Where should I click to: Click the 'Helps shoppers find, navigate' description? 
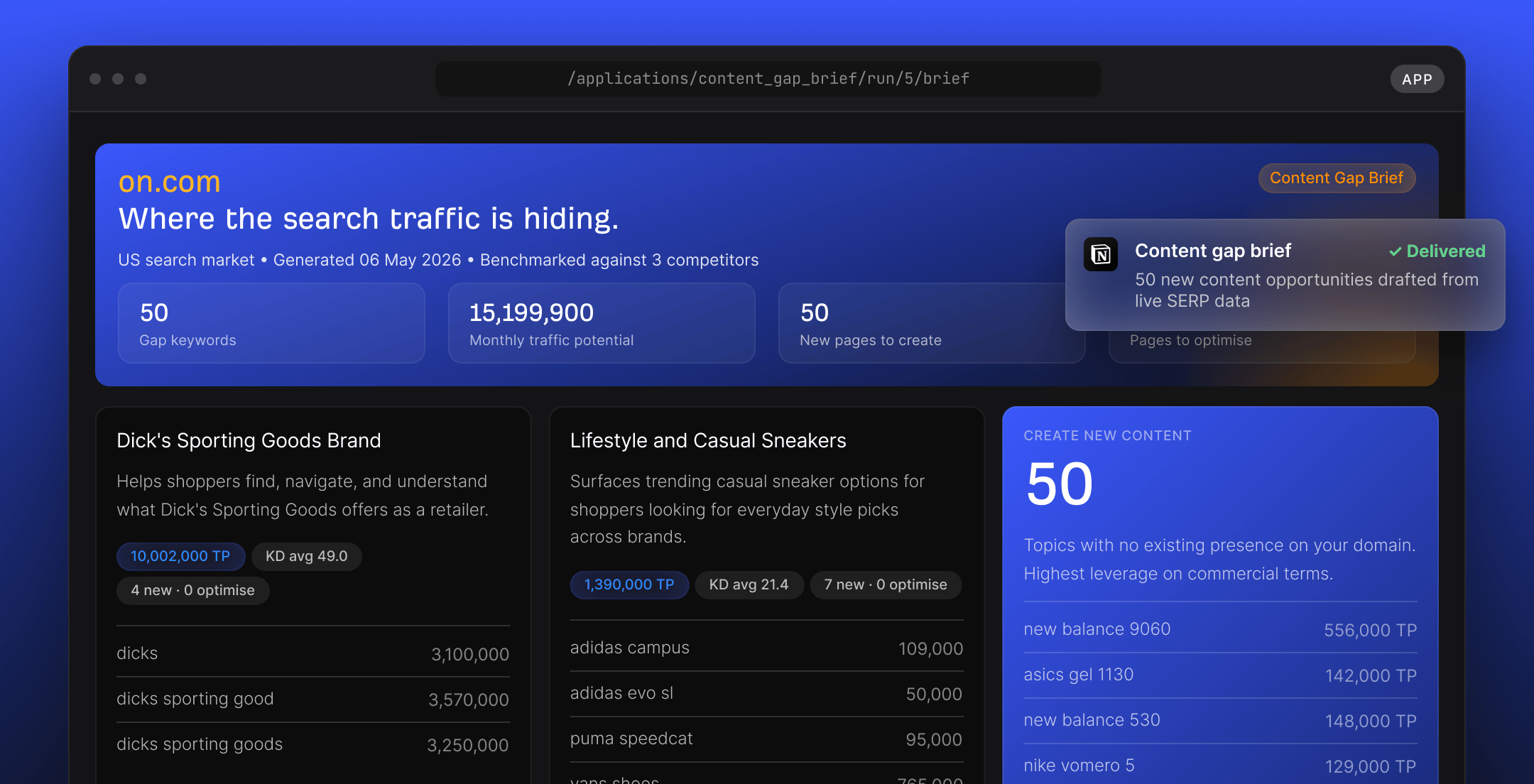click(x=303, y=496)
